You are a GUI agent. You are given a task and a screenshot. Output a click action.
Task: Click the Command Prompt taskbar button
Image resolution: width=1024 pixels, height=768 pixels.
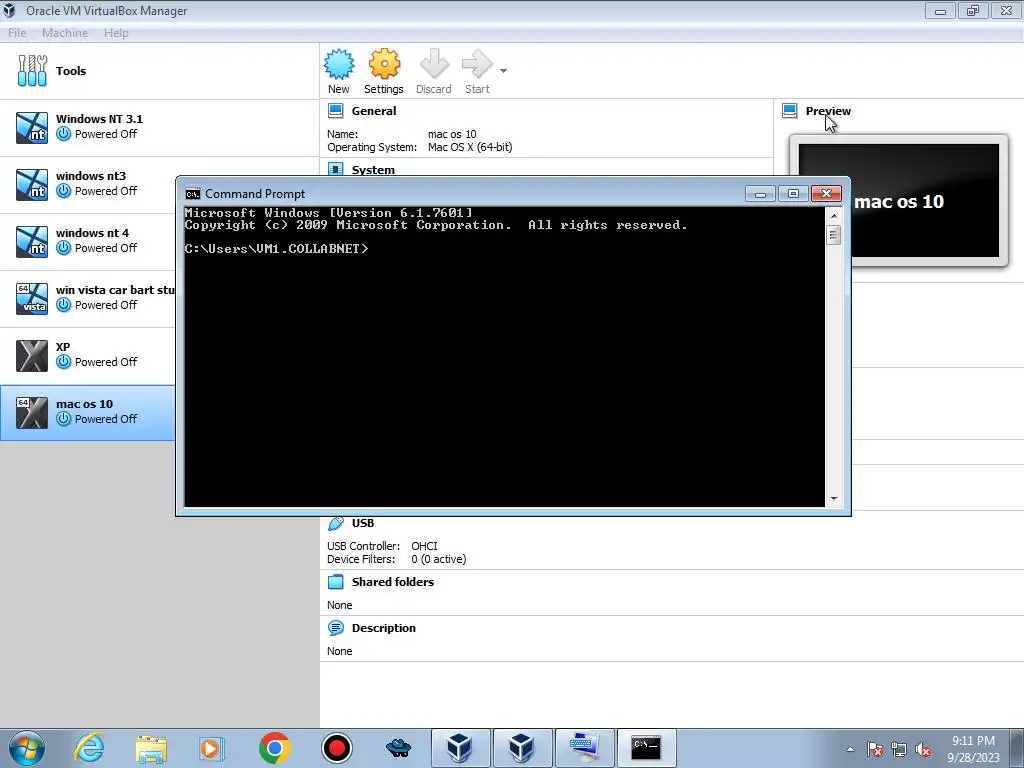tap(646, 748)
